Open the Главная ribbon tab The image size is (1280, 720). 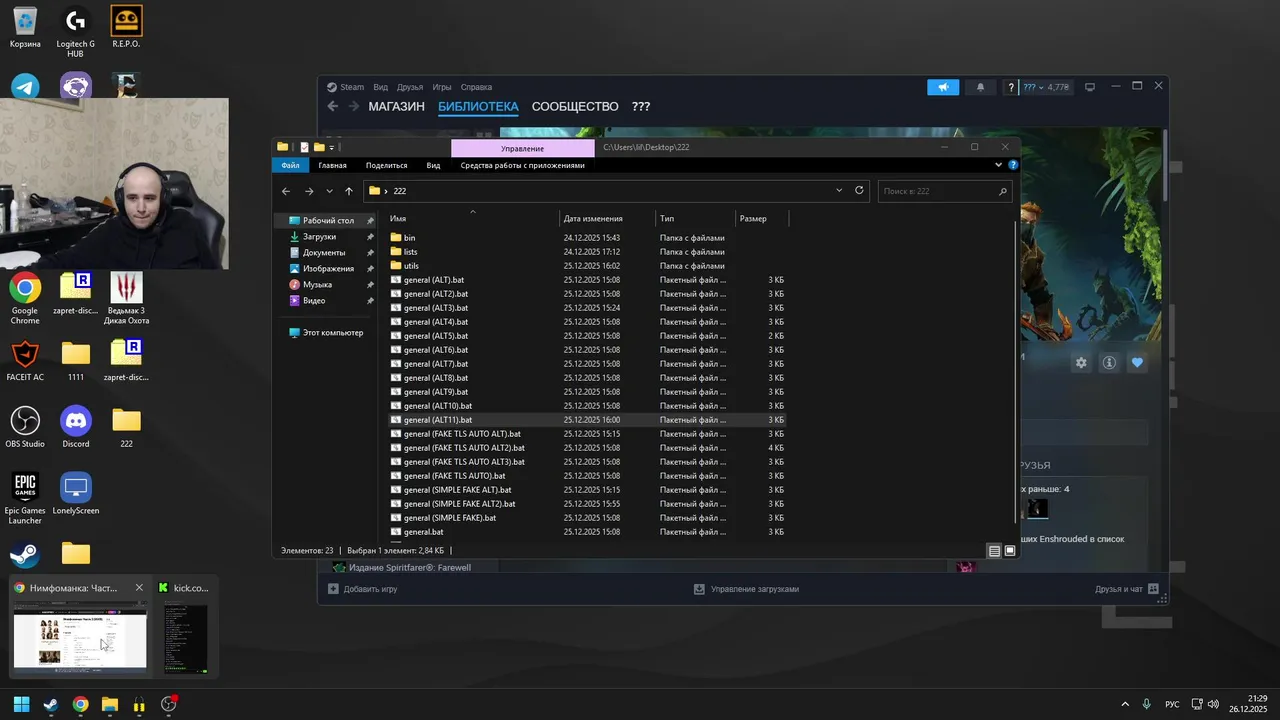click(332, 165)
